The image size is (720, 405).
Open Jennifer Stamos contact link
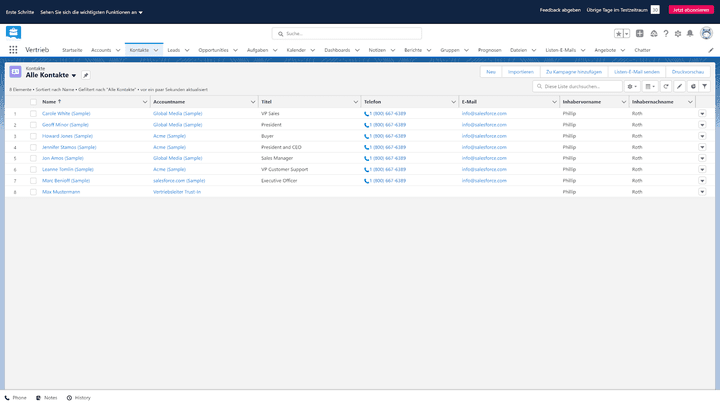point(69,147)
